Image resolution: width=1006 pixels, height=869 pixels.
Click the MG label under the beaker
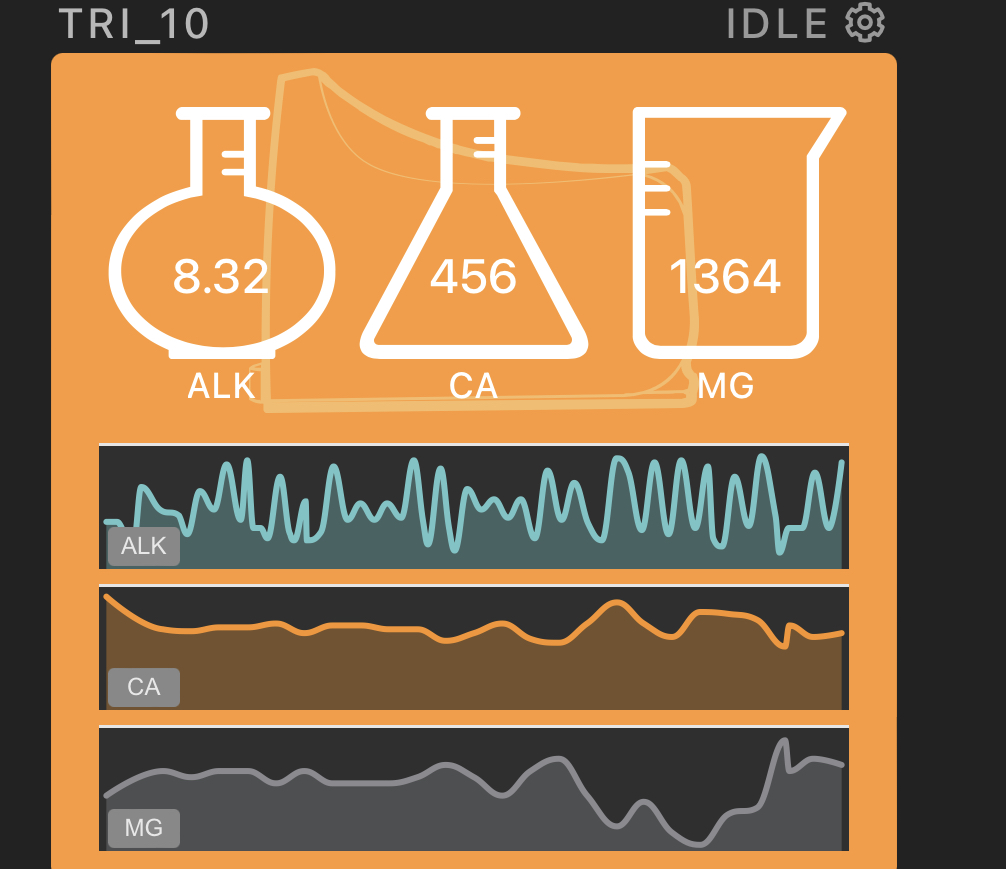click(726, 386)
